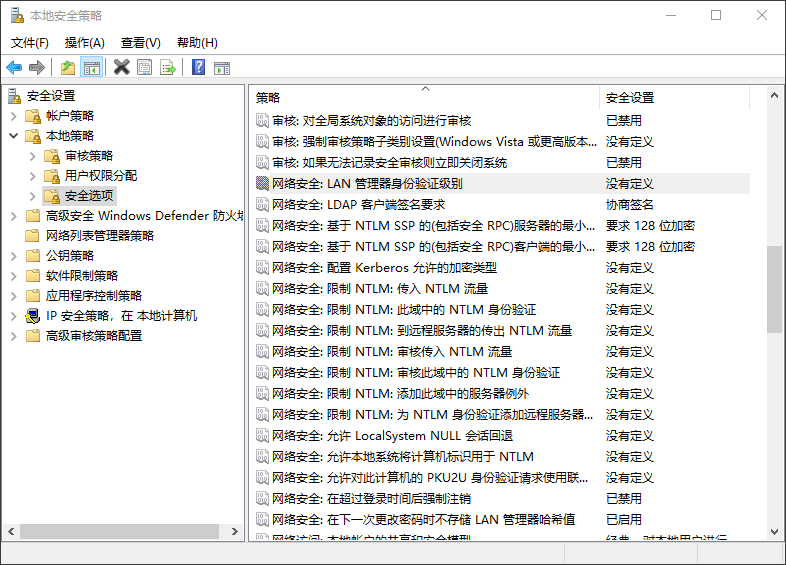Screen dimensions: 786x565
Task: Expand the 公钥策略 tree node
Action: pos(14,256)
